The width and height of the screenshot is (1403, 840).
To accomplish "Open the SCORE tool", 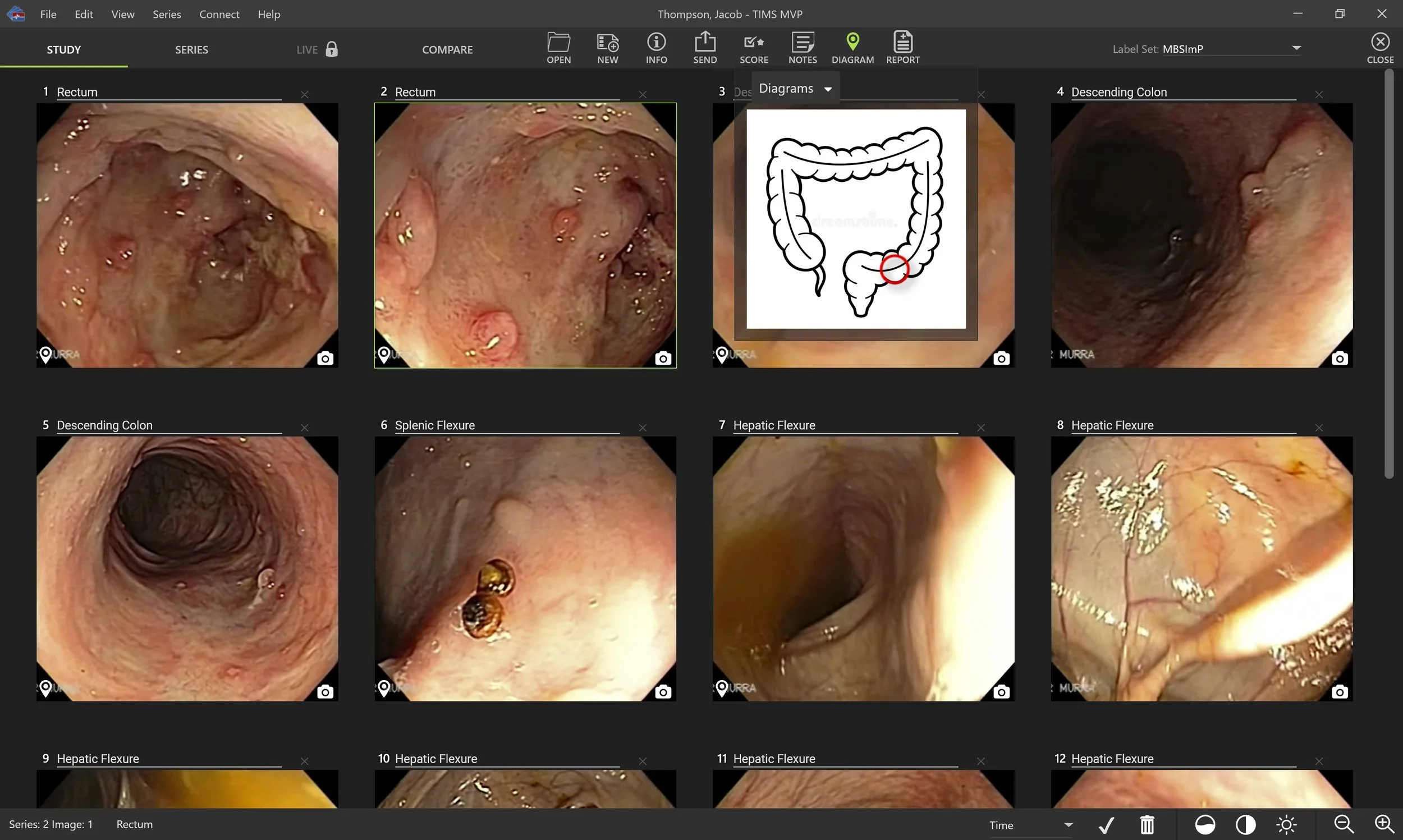I will pos(753,48).
